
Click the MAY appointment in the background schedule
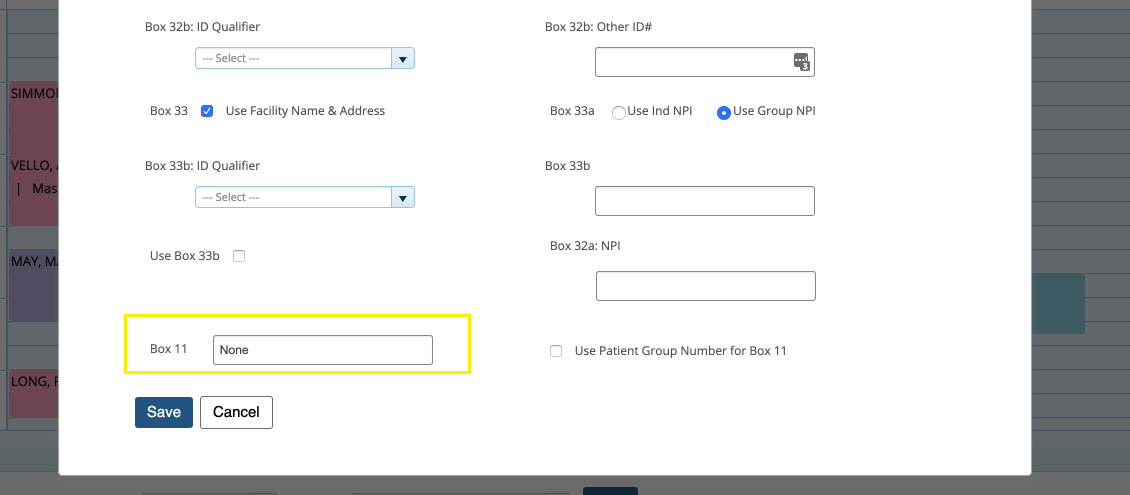(x=33, y=285)
